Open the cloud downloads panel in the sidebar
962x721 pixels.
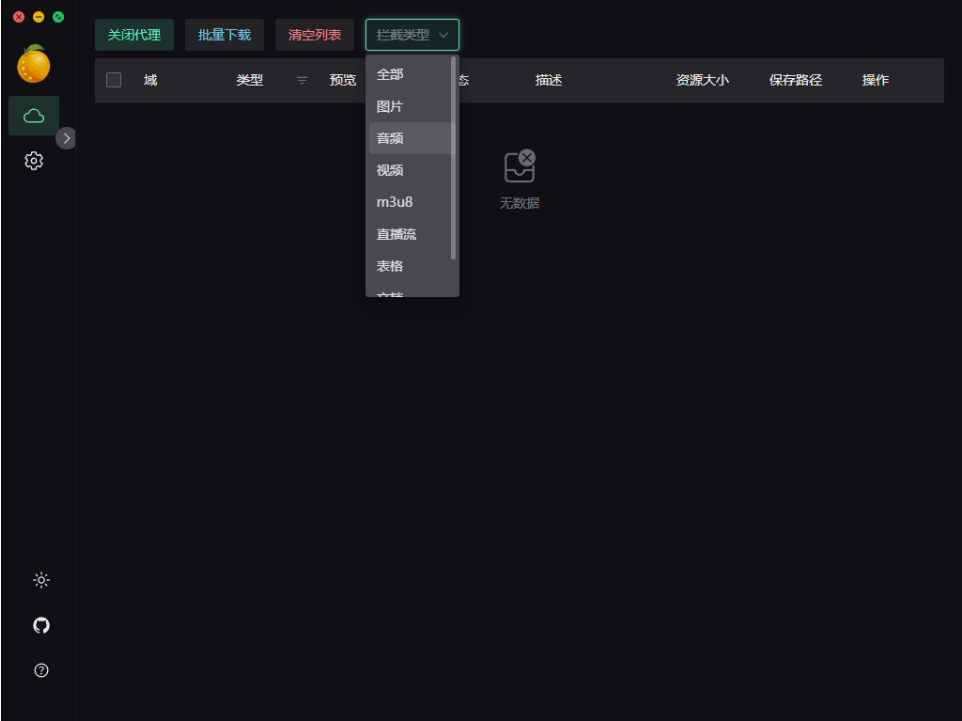click(34, 115)
